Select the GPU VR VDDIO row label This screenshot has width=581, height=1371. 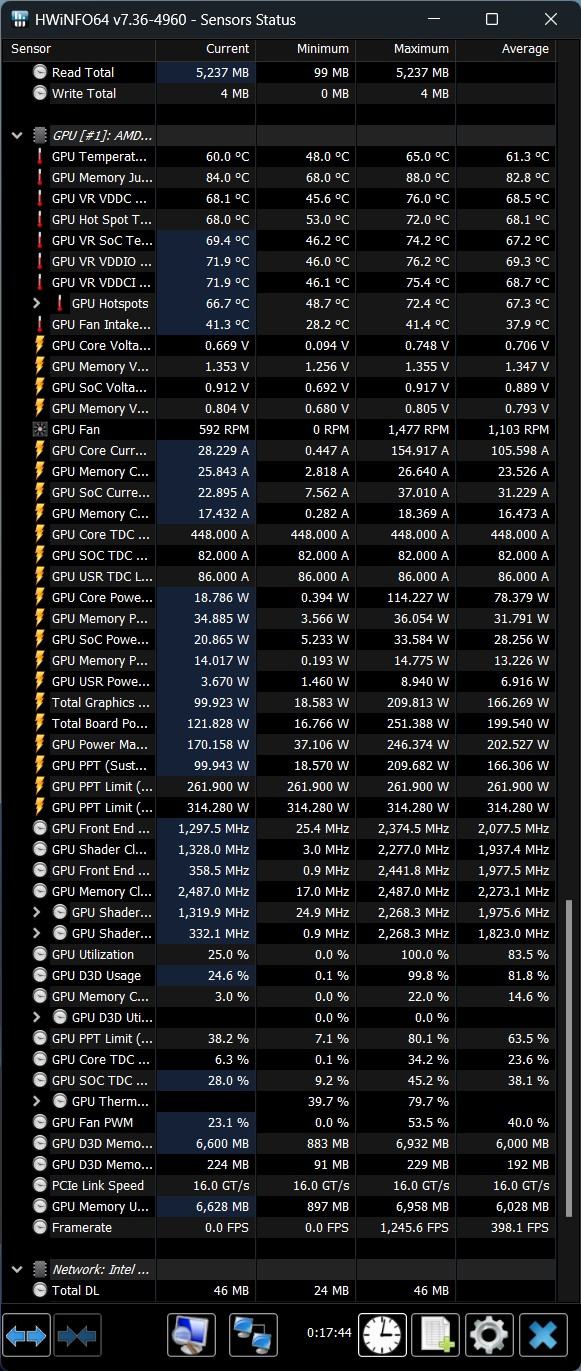tap(101, 261)
